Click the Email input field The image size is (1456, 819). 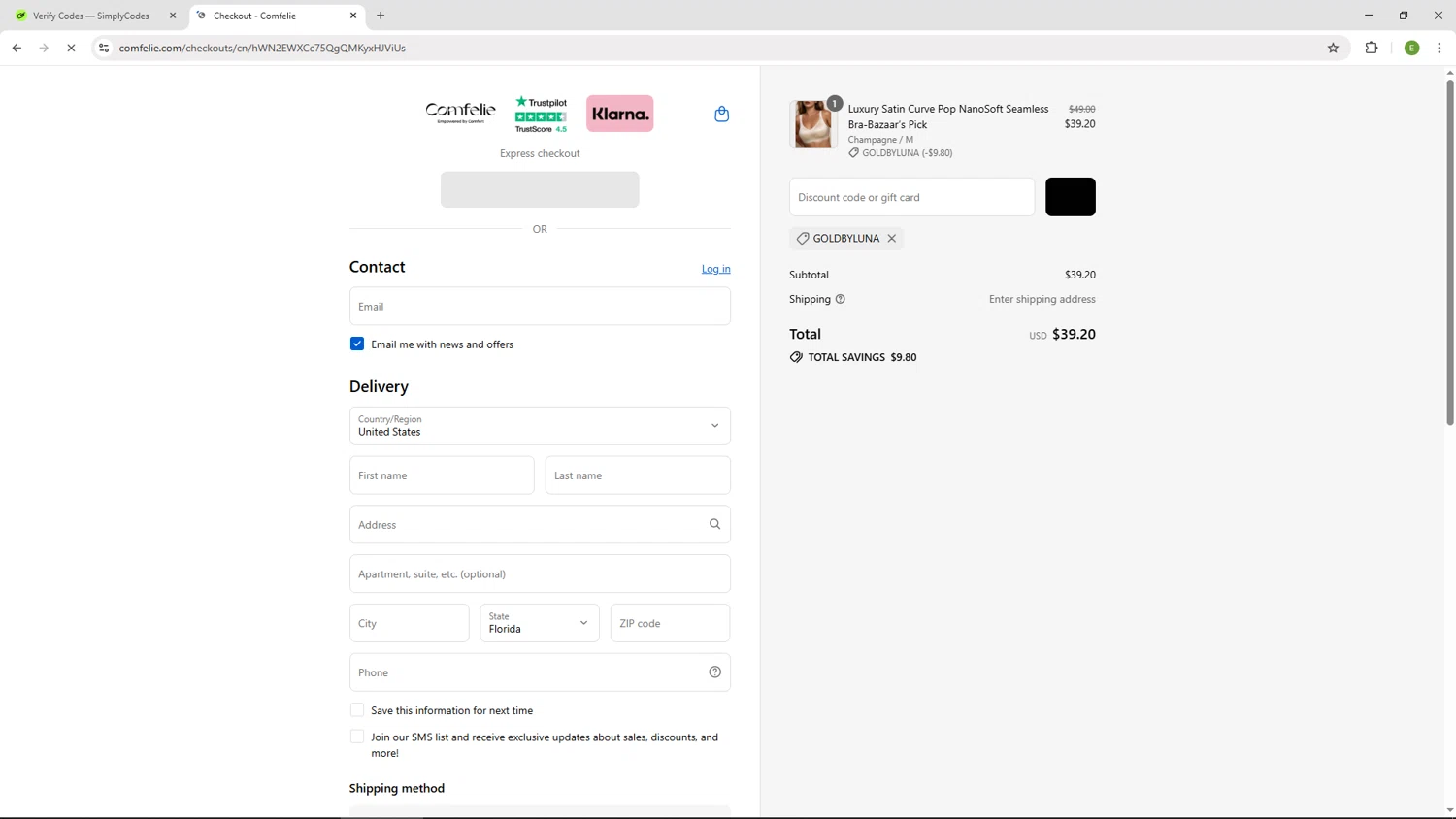coord(540,306)
